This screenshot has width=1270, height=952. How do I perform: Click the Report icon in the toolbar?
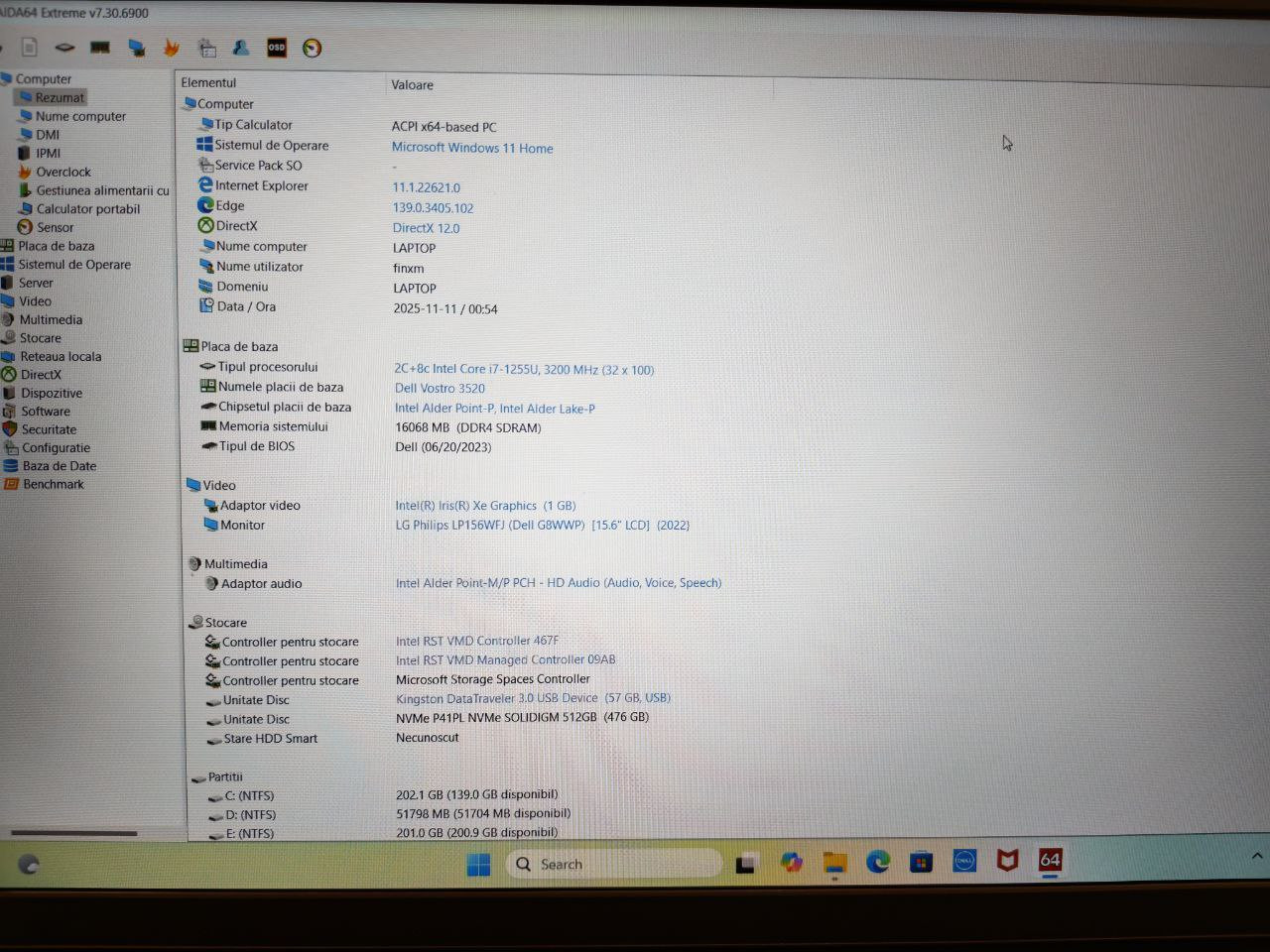(x=30, y=47)
